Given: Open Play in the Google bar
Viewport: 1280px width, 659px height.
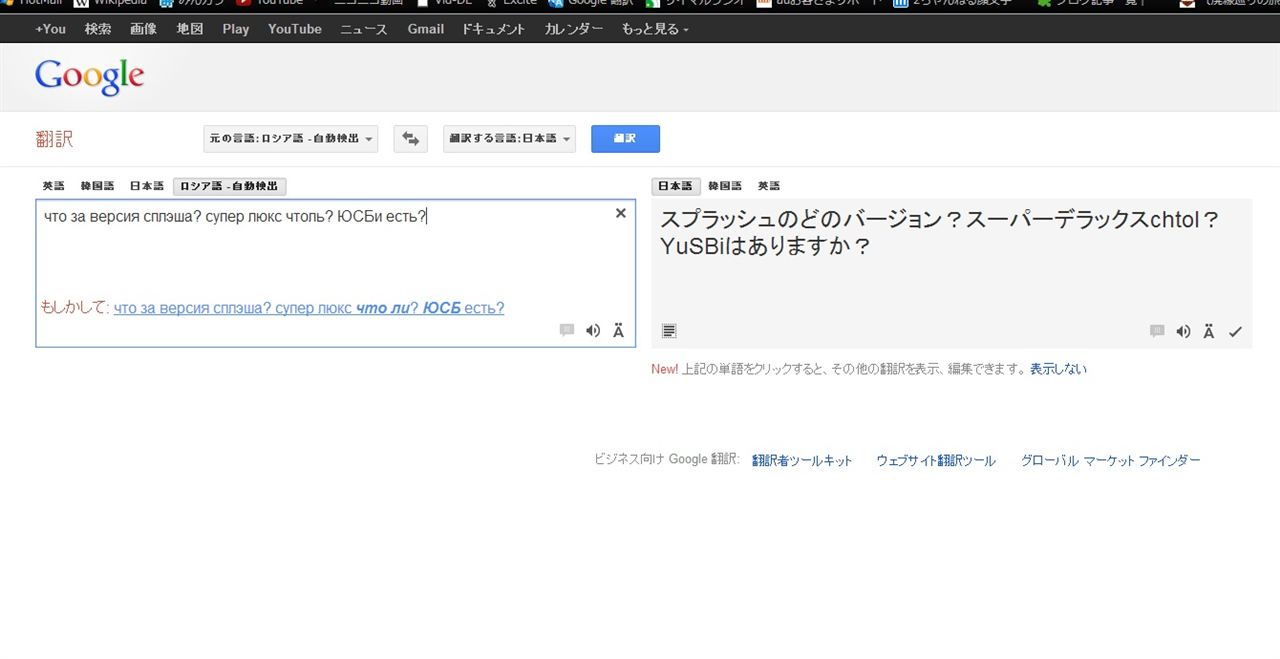Looking at the screenshot, I should coord(236,29).
